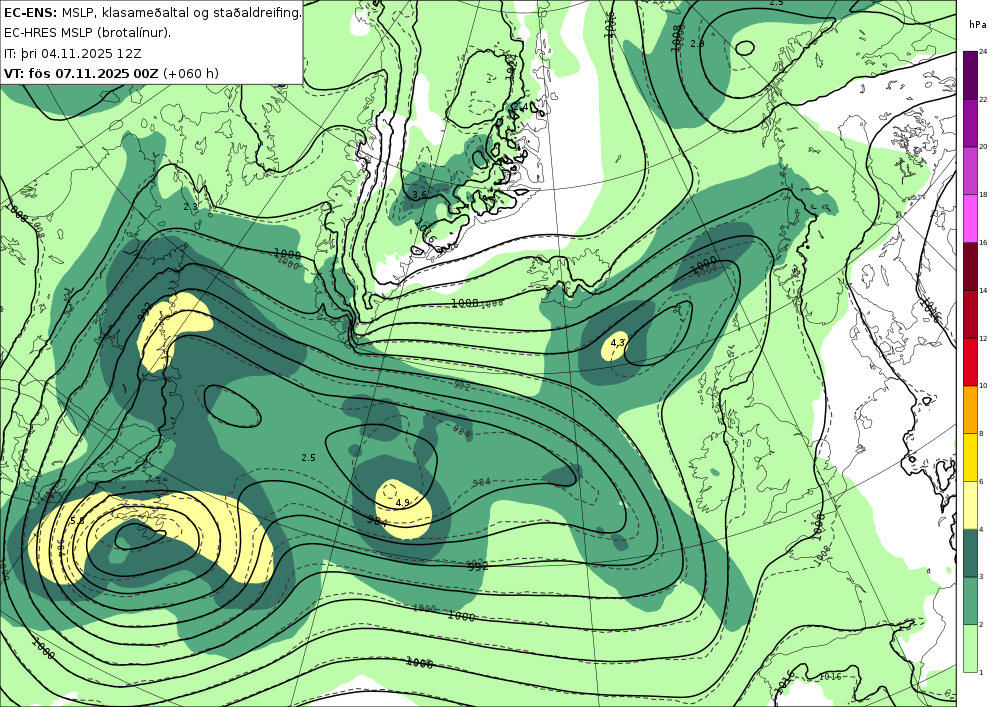Click the 12 tick label on color scale
Image resolution: width=1000 pixels, height=707 pixels.
click(x=983, y=338)
